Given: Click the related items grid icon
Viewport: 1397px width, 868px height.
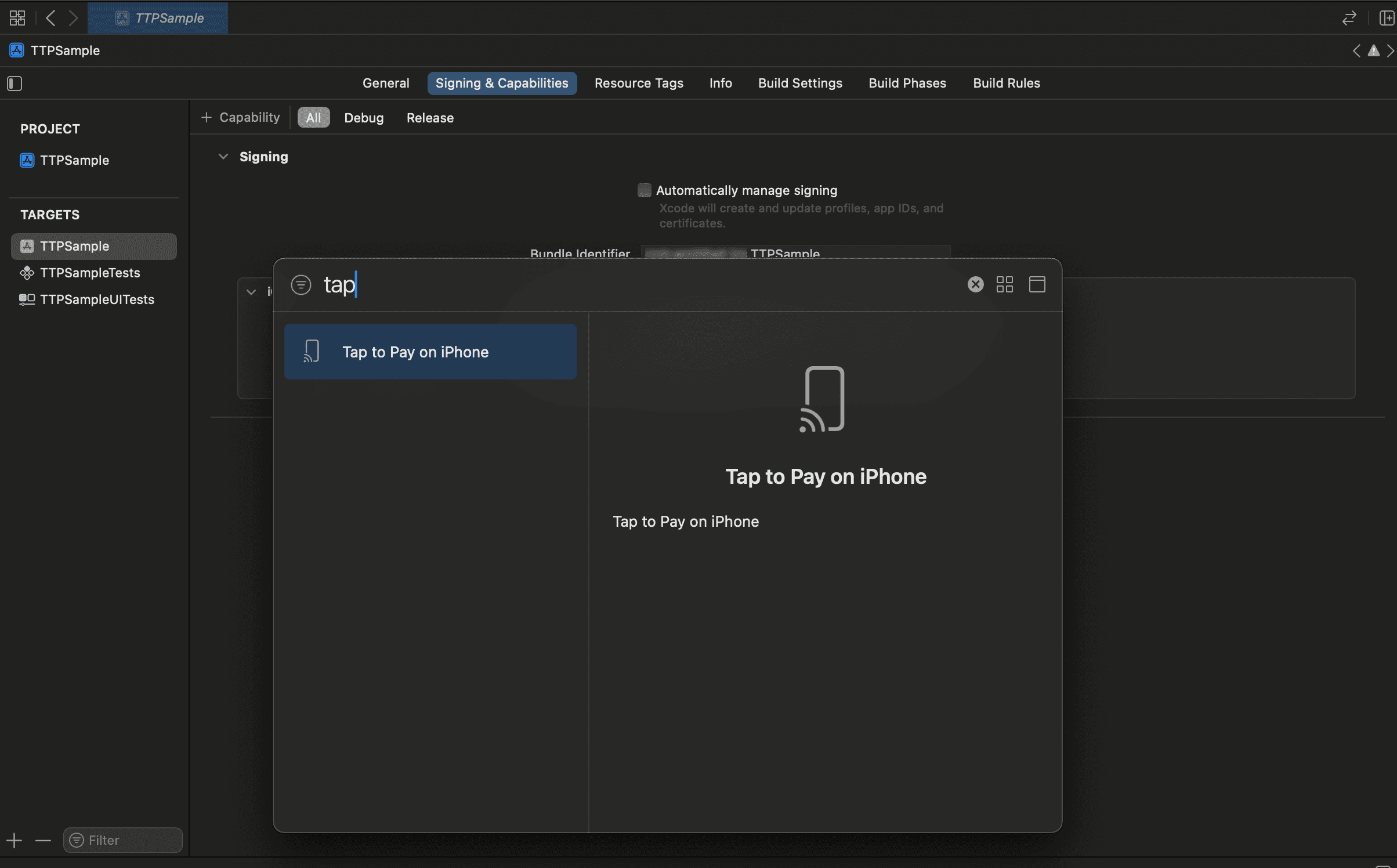Looking at the screenshot, I should tap(17, 18).
